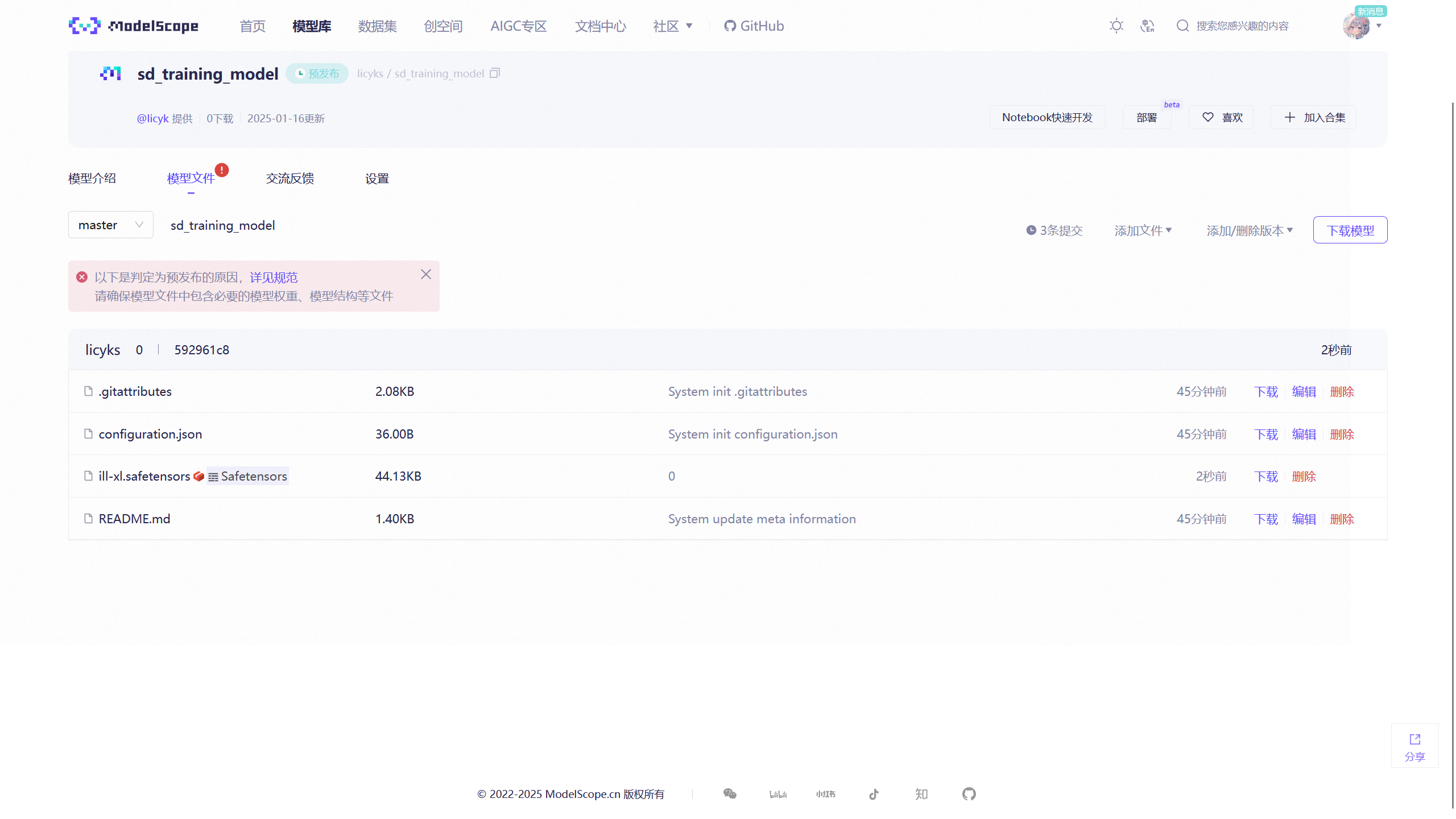Open ModelScope's WeChat icon in footer

click(730, 794)
